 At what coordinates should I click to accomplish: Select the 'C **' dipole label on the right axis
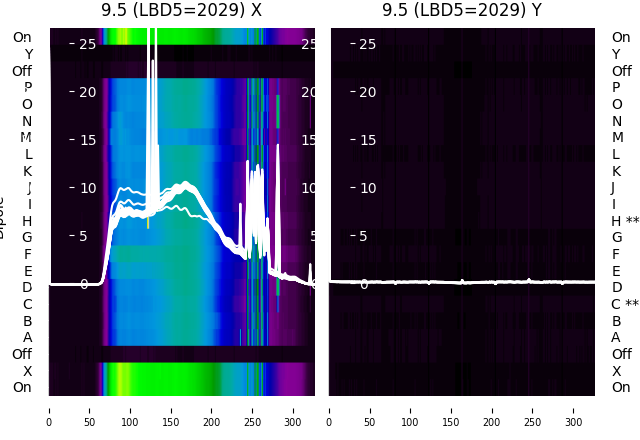[625, 304]
